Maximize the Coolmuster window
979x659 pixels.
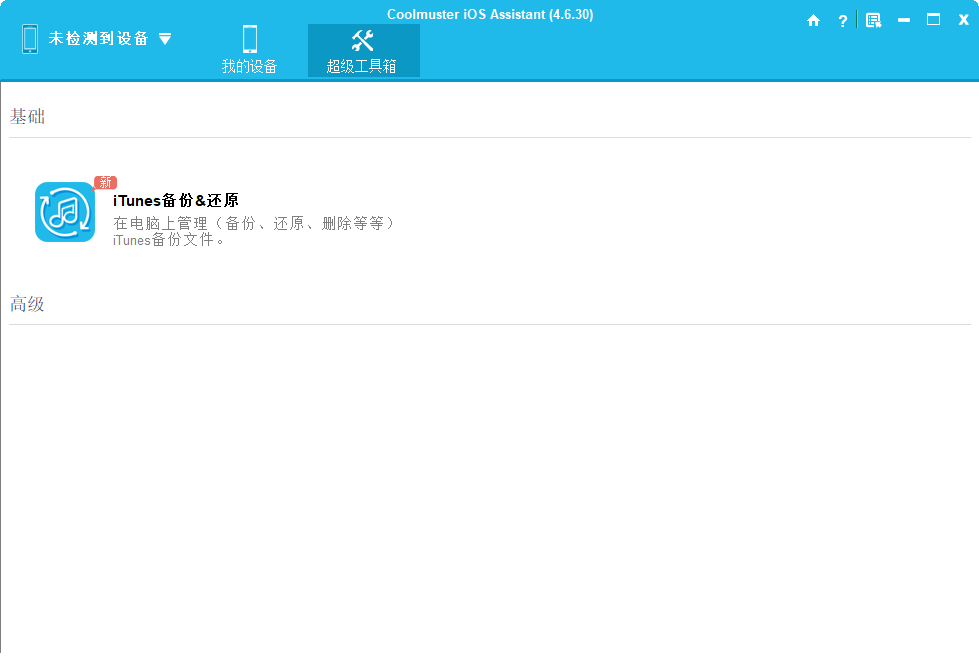pos(933,19)
